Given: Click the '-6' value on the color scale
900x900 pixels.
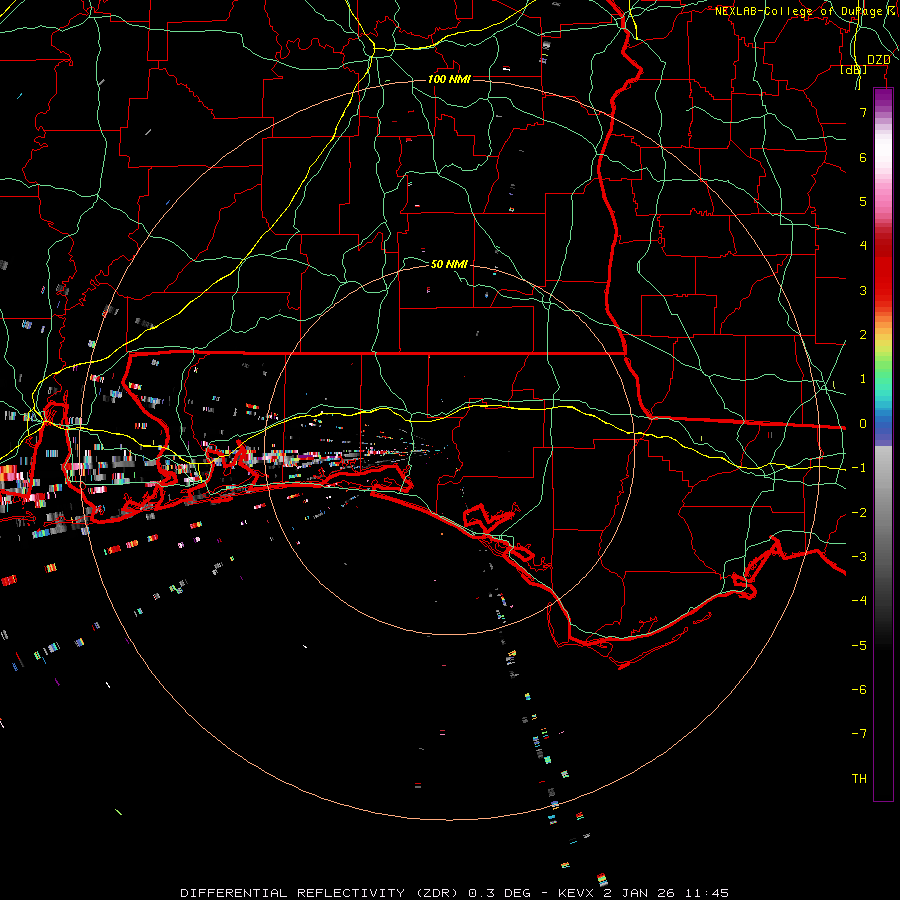Looking at the screenshot, I should click(x=859, y=690).
